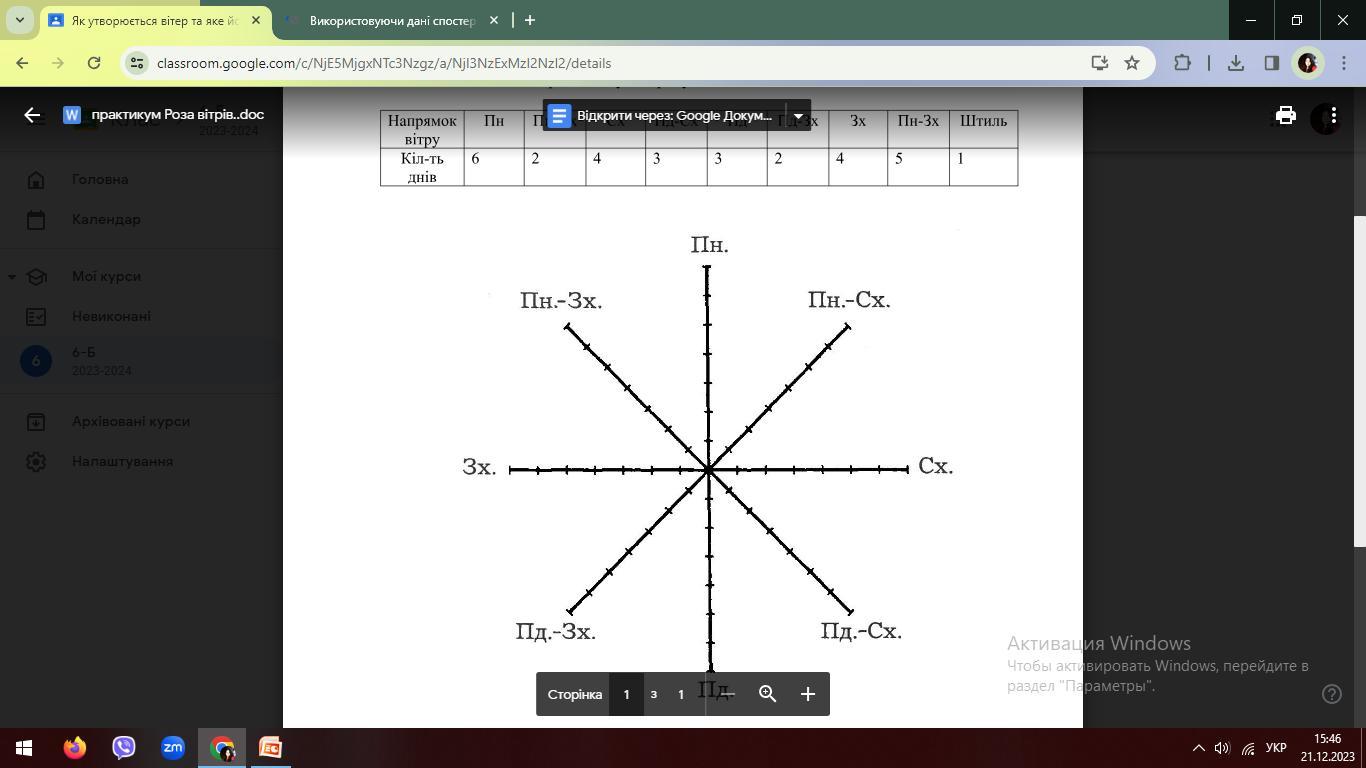Image resolution: width=1366 pixels, height=768 pixels.
Task: Click the document viewer vertical scrollbar
Action: (x=1360, y=381)
